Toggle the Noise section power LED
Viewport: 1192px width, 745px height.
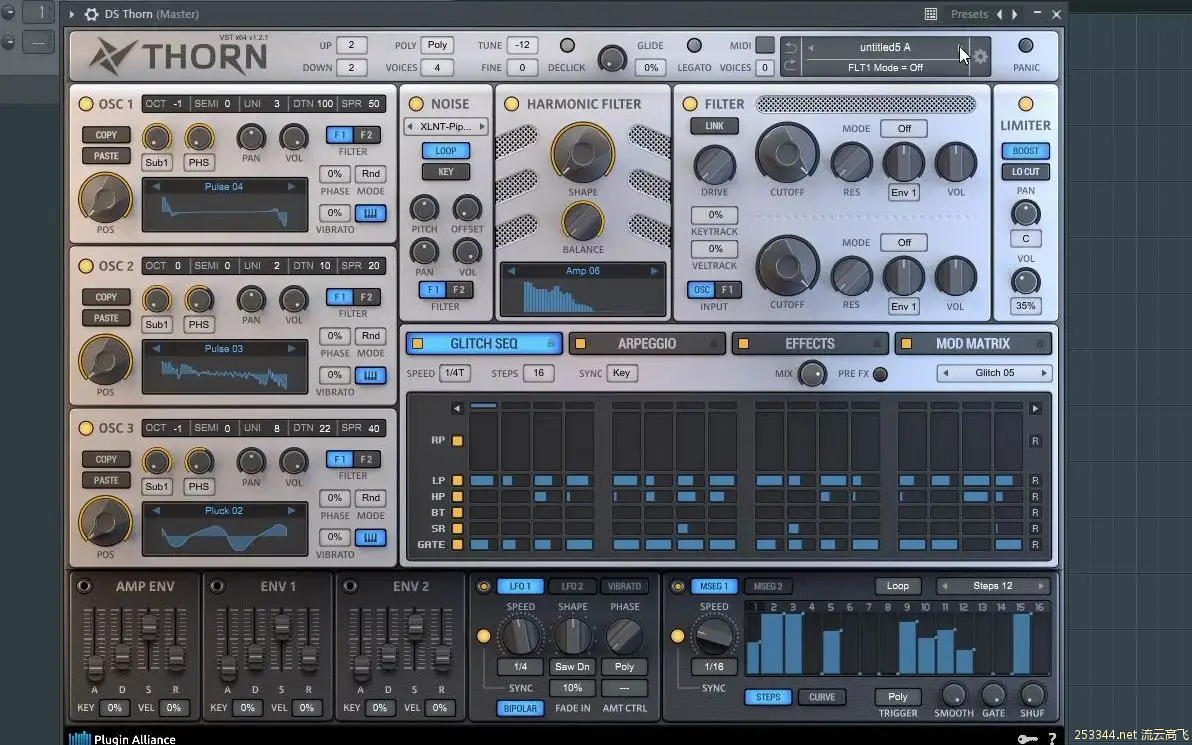point(416,104)
